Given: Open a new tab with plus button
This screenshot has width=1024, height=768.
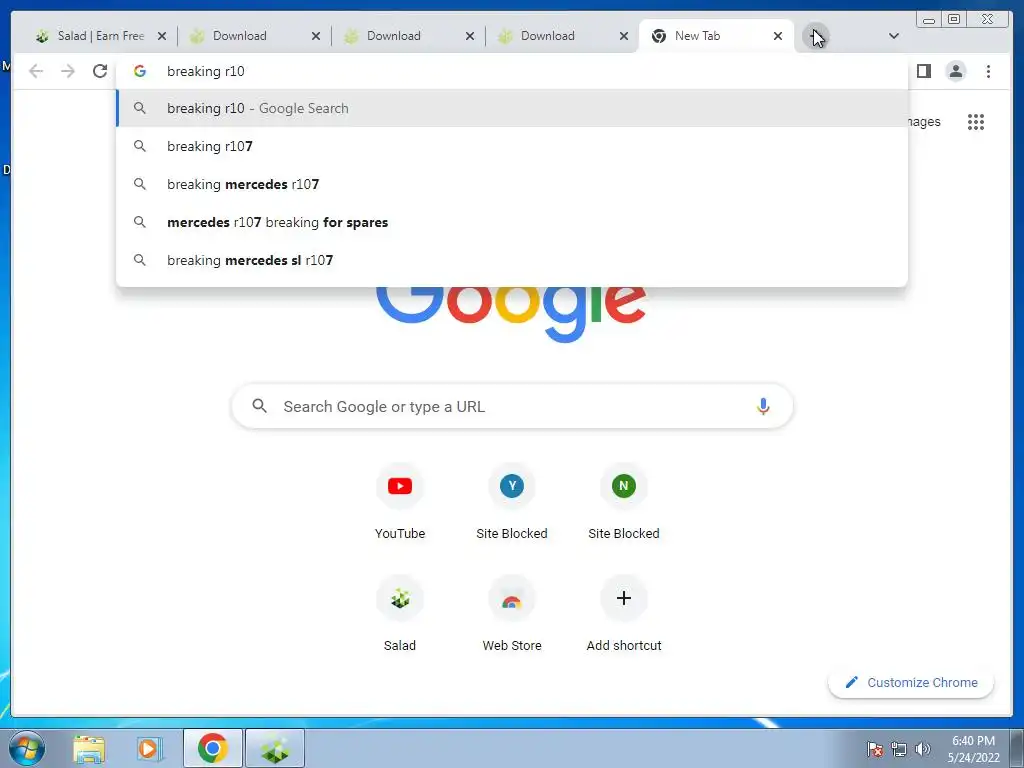Looking at the screenshot, I should (x=815, y=37).
